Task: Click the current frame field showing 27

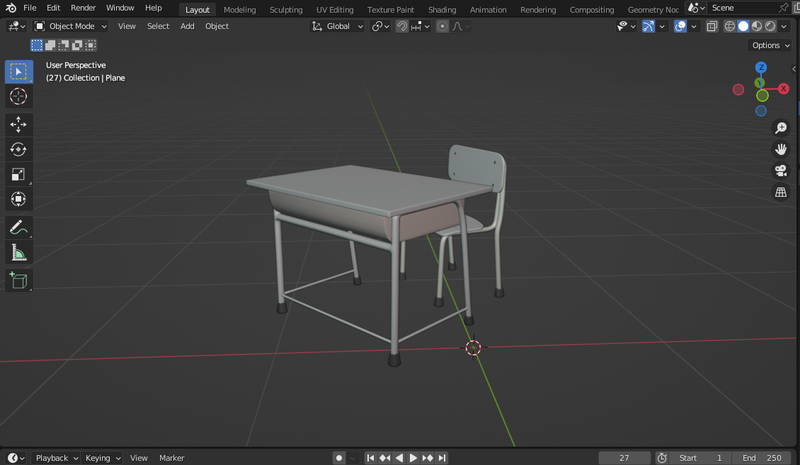Action: [624, 458]
